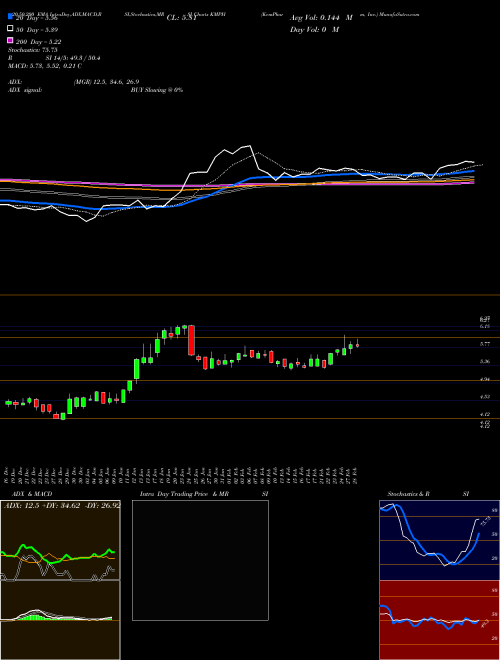This screenshot has width=500, height=660.
Task: Click the 'Stochastics: 73.73' reading
Action: [x=32, y=50]
